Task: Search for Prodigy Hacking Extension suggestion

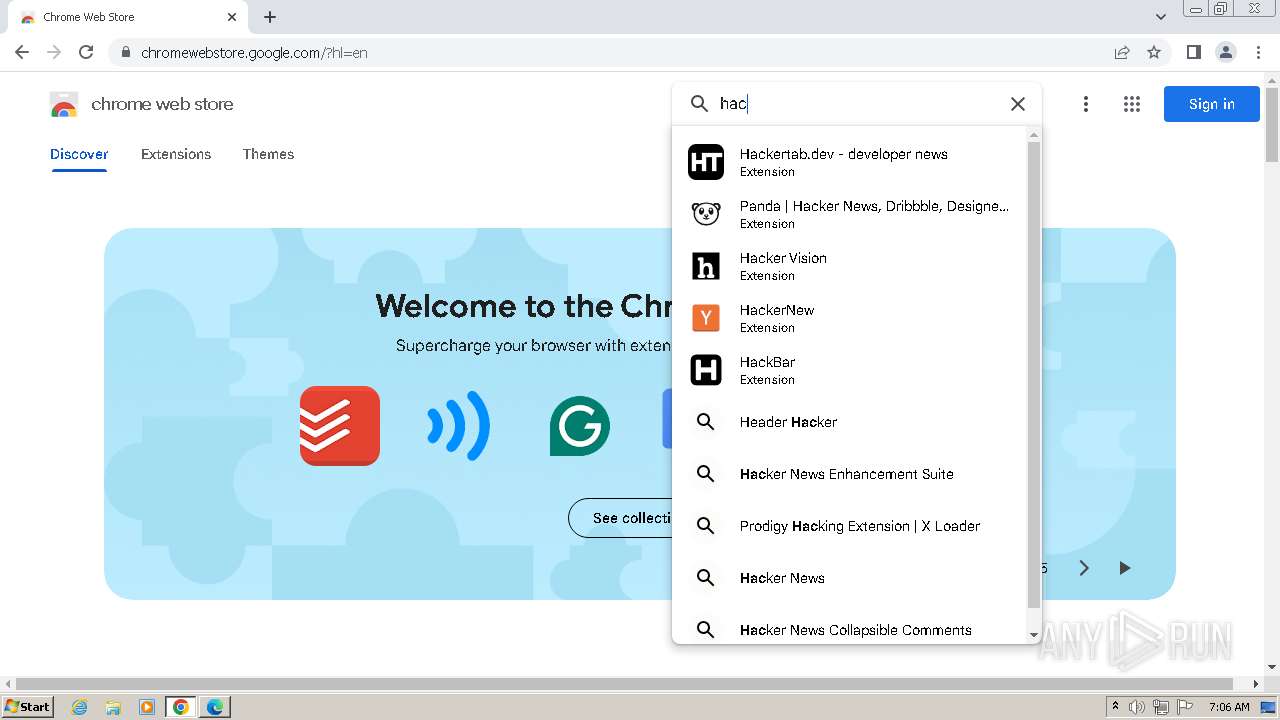Action: [x=850, y=526]
